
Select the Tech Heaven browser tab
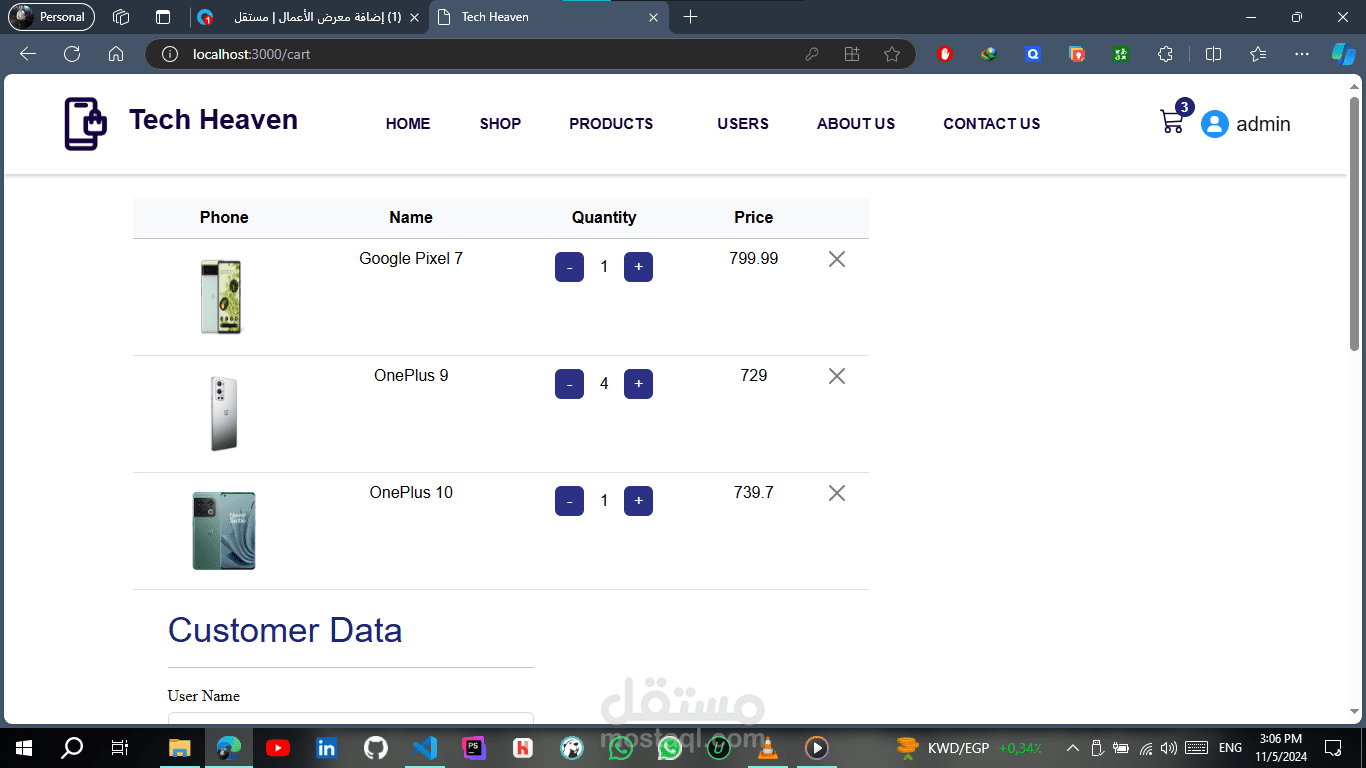548,17
